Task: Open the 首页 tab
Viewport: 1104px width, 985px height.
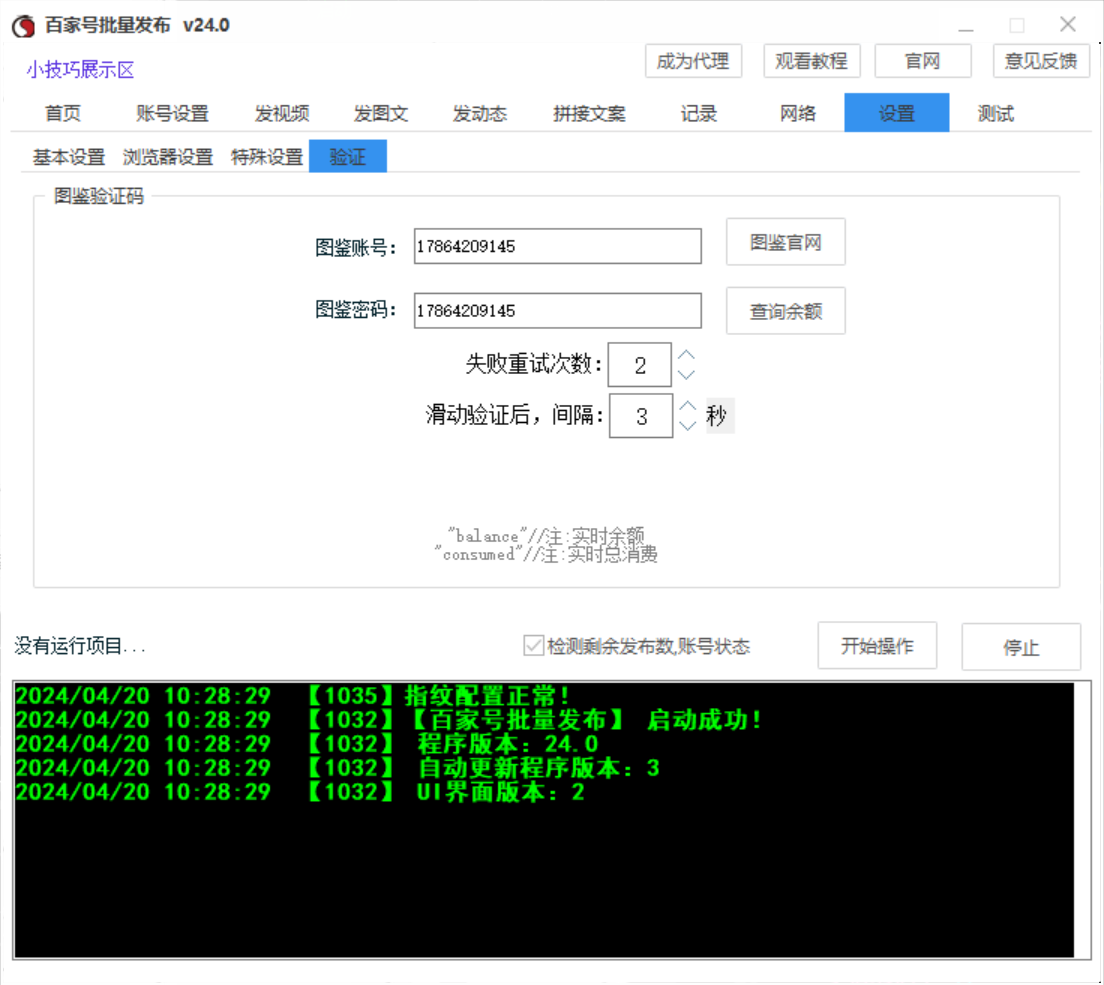Action: coord(63,113)
